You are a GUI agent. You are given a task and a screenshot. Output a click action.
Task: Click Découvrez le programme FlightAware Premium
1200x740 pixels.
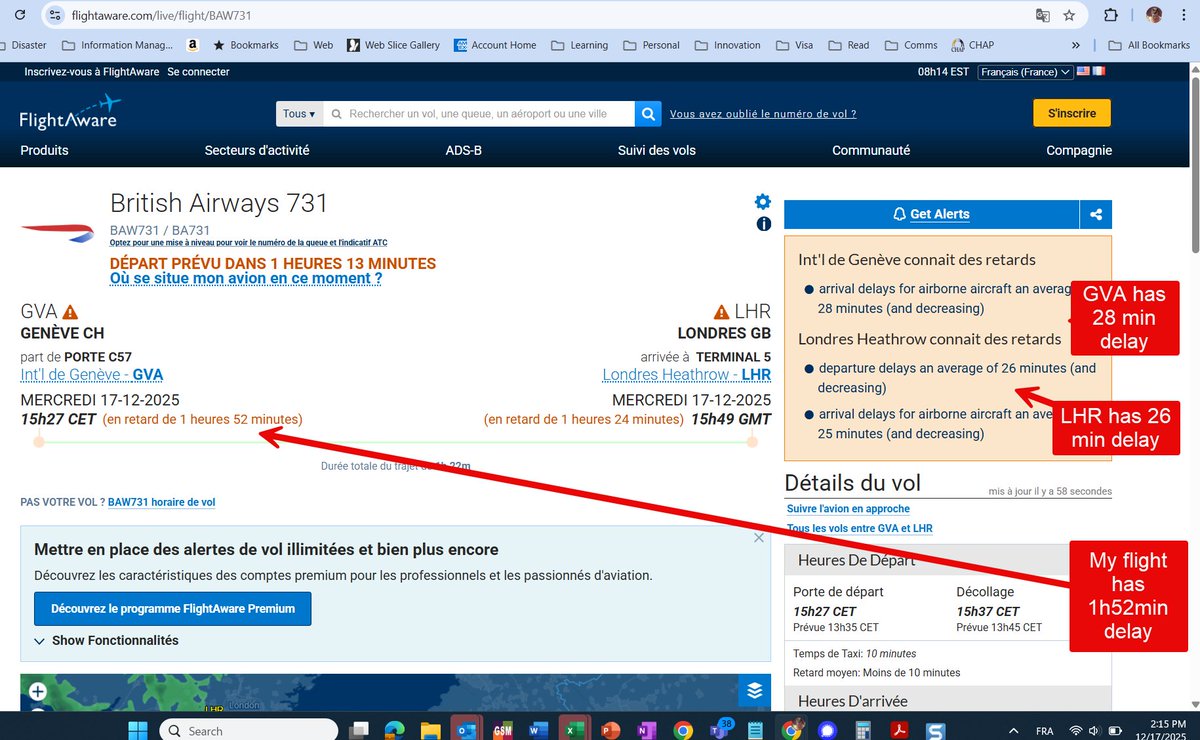[173, 609]
